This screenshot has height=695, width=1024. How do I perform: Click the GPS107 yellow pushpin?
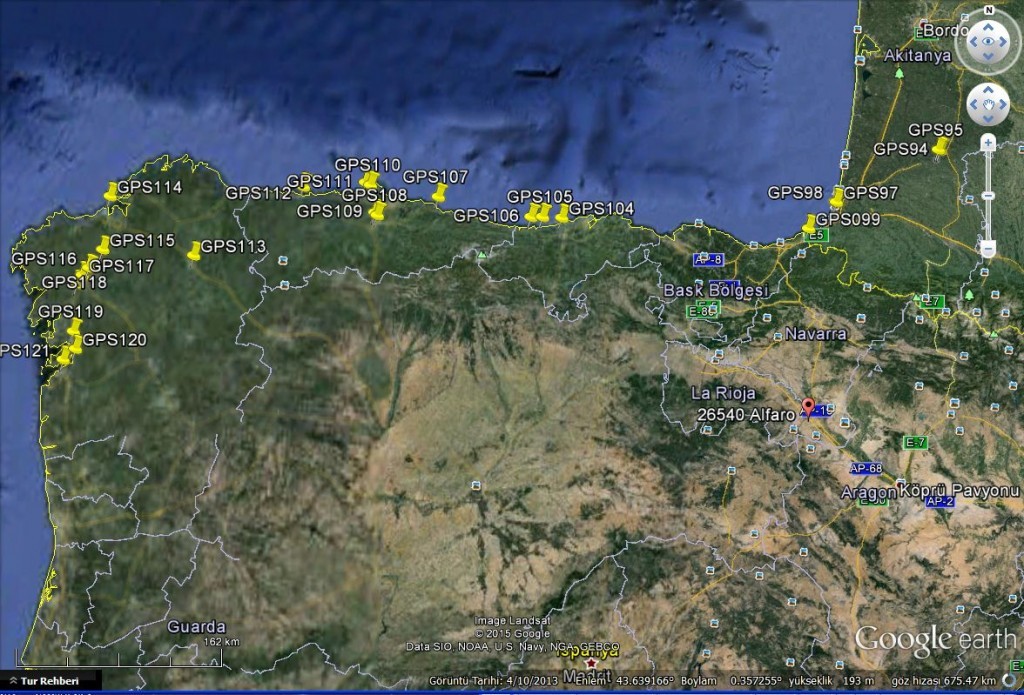438,192
